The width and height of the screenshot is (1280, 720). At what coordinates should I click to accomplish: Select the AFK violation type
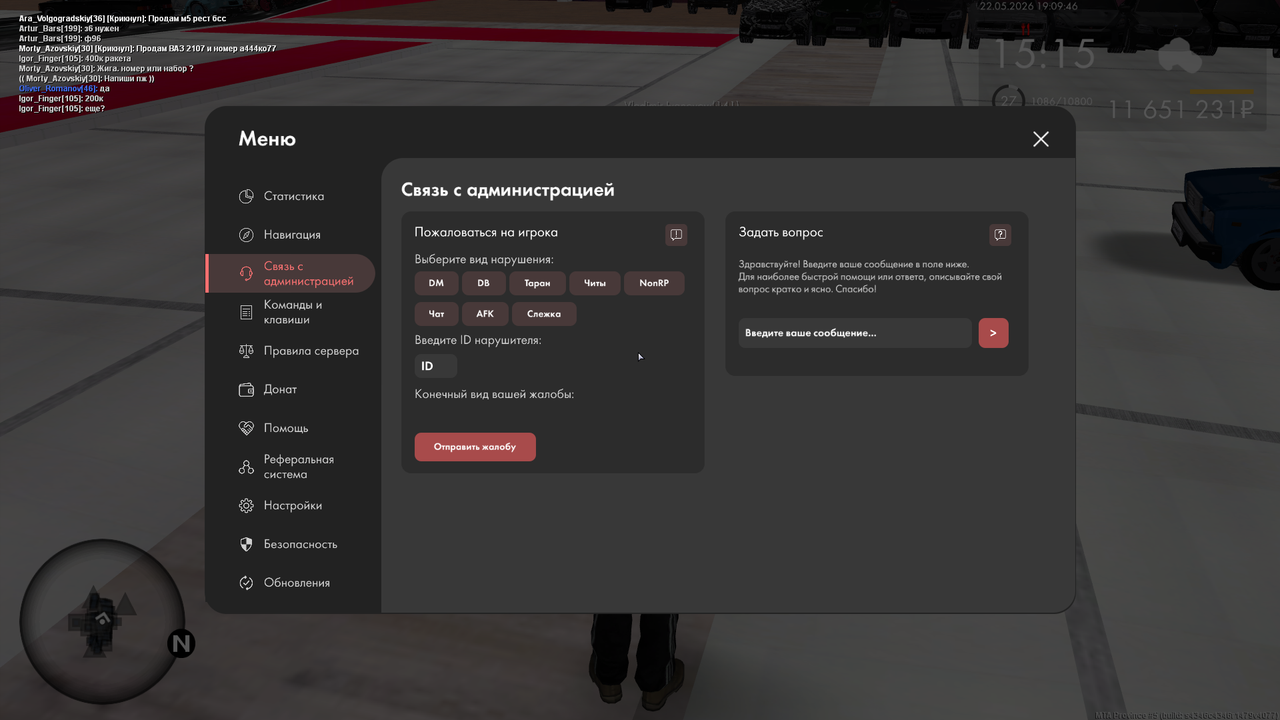485,314
